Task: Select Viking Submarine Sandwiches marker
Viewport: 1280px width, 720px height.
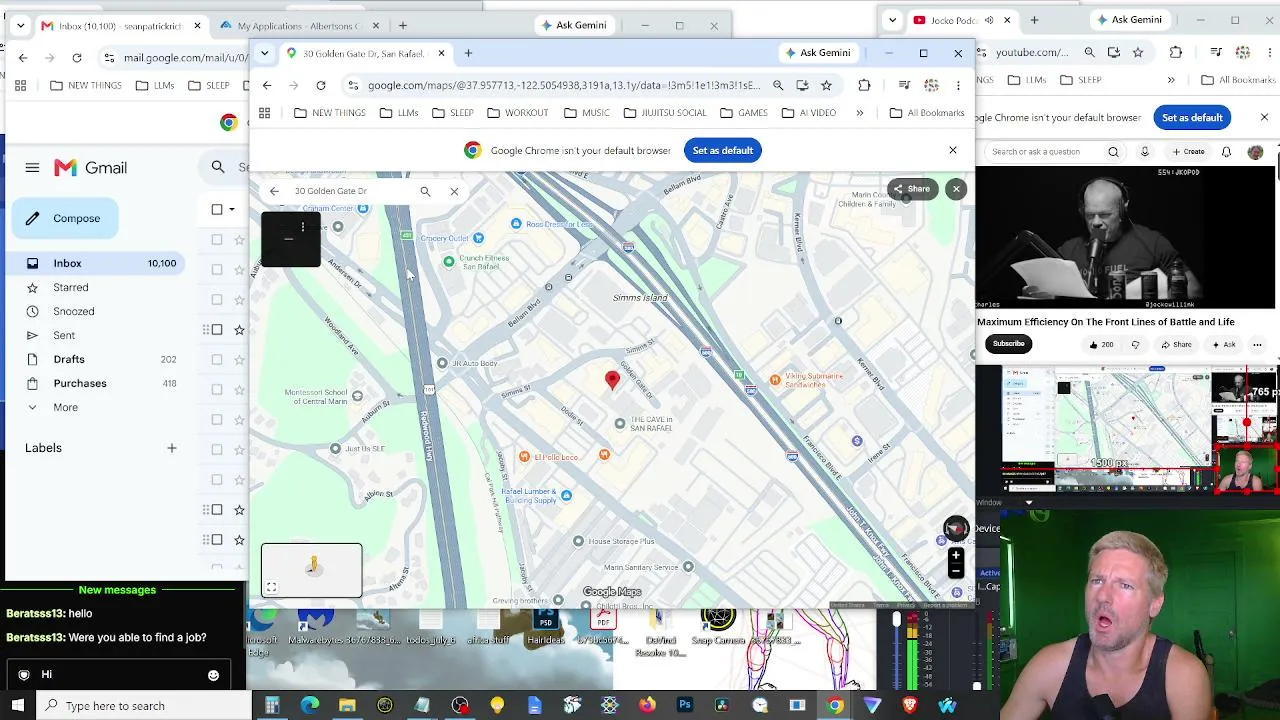Action: 775,380
